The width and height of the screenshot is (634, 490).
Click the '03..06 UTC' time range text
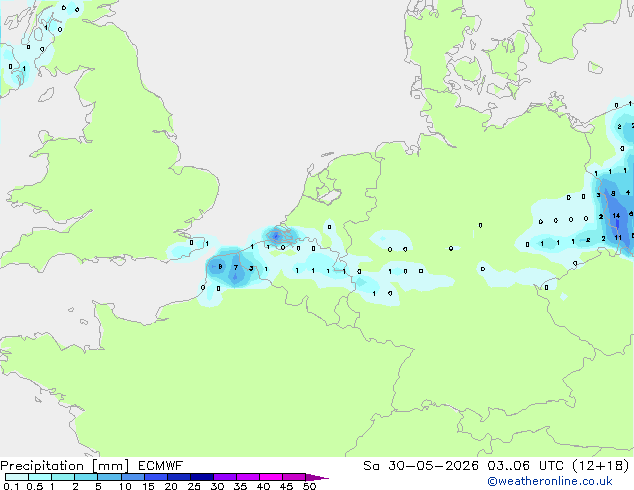(x=525, y=466)
